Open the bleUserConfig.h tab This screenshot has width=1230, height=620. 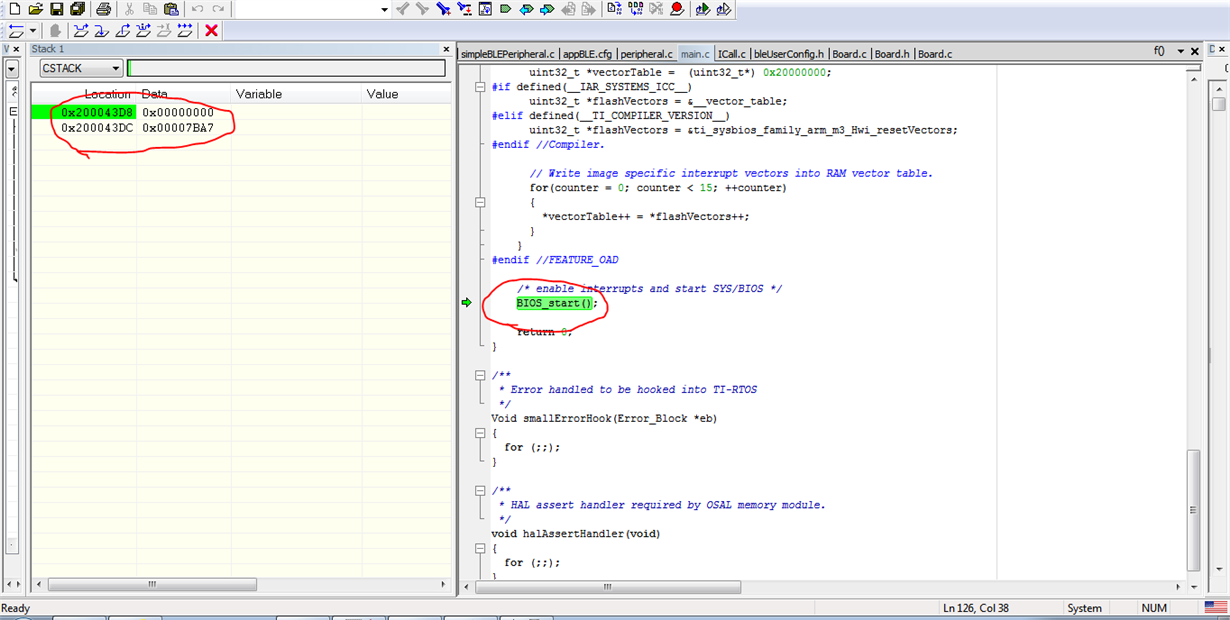point(789,54)
